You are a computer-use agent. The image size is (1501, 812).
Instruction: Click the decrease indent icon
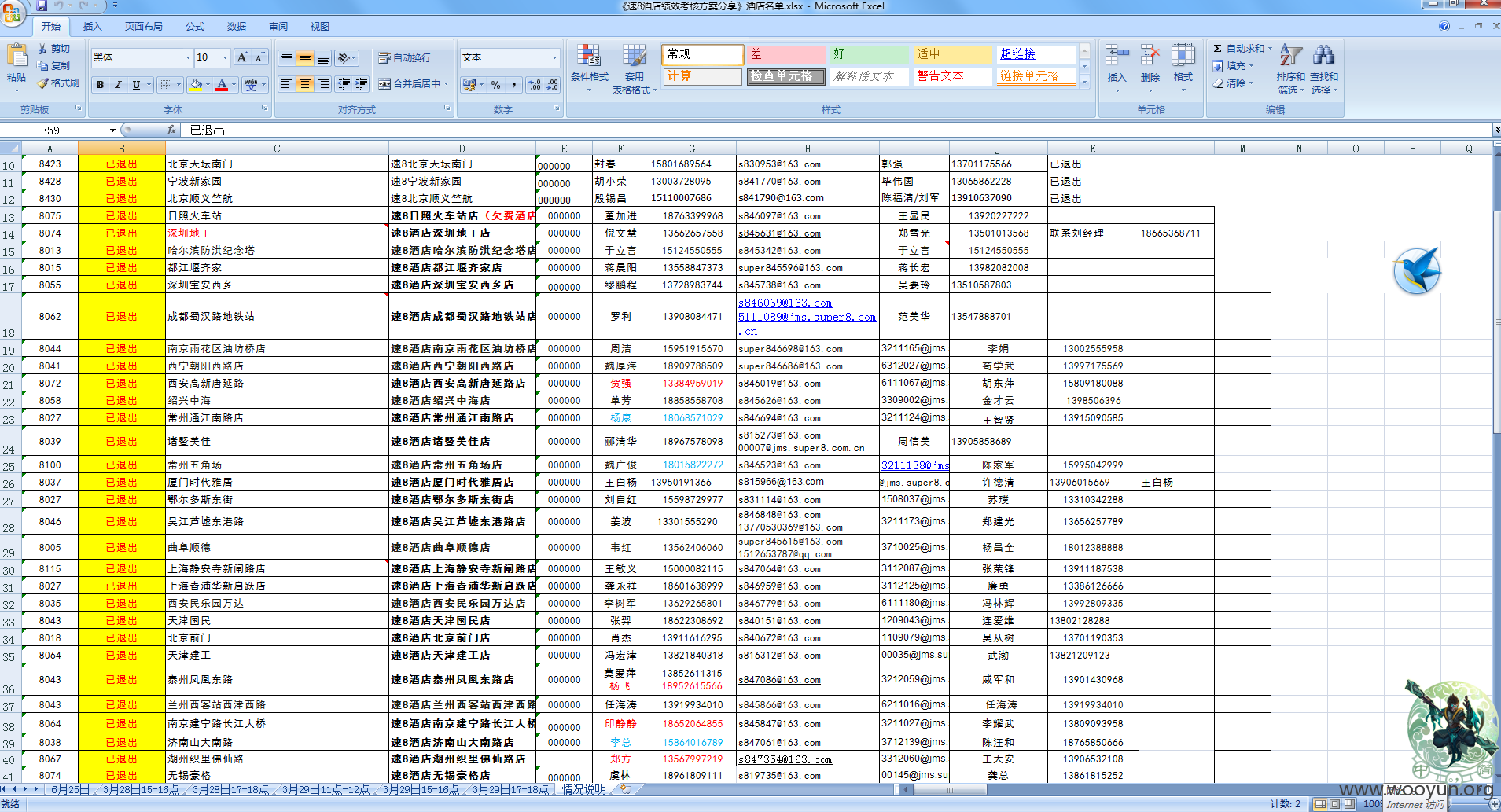click(x=344, y=84)
